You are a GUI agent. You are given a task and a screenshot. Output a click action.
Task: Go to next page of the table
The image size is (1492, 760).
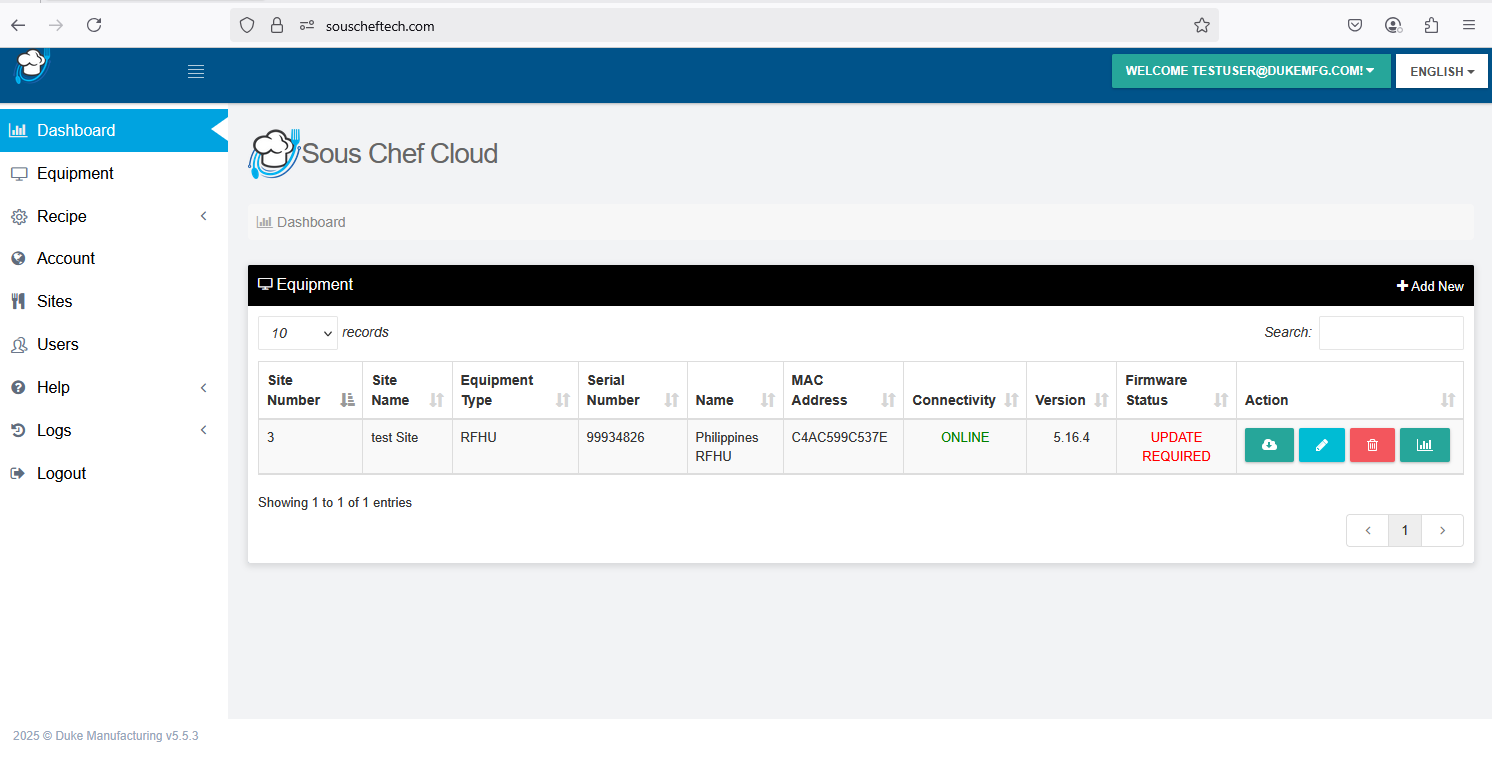[1442, 530]
